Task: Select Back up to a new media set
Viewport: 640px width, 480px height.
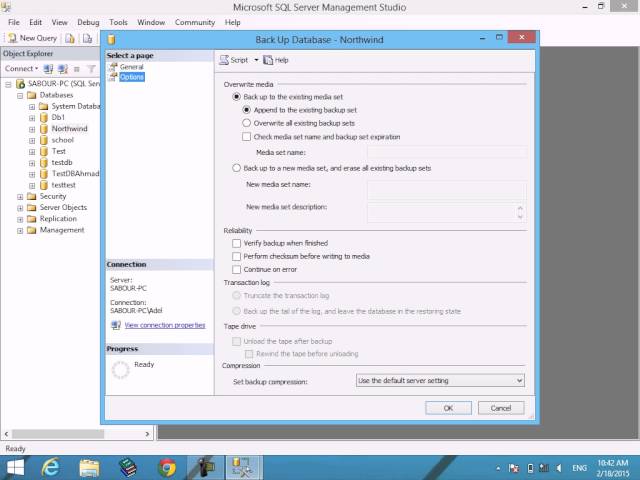Action: (236, 168)
